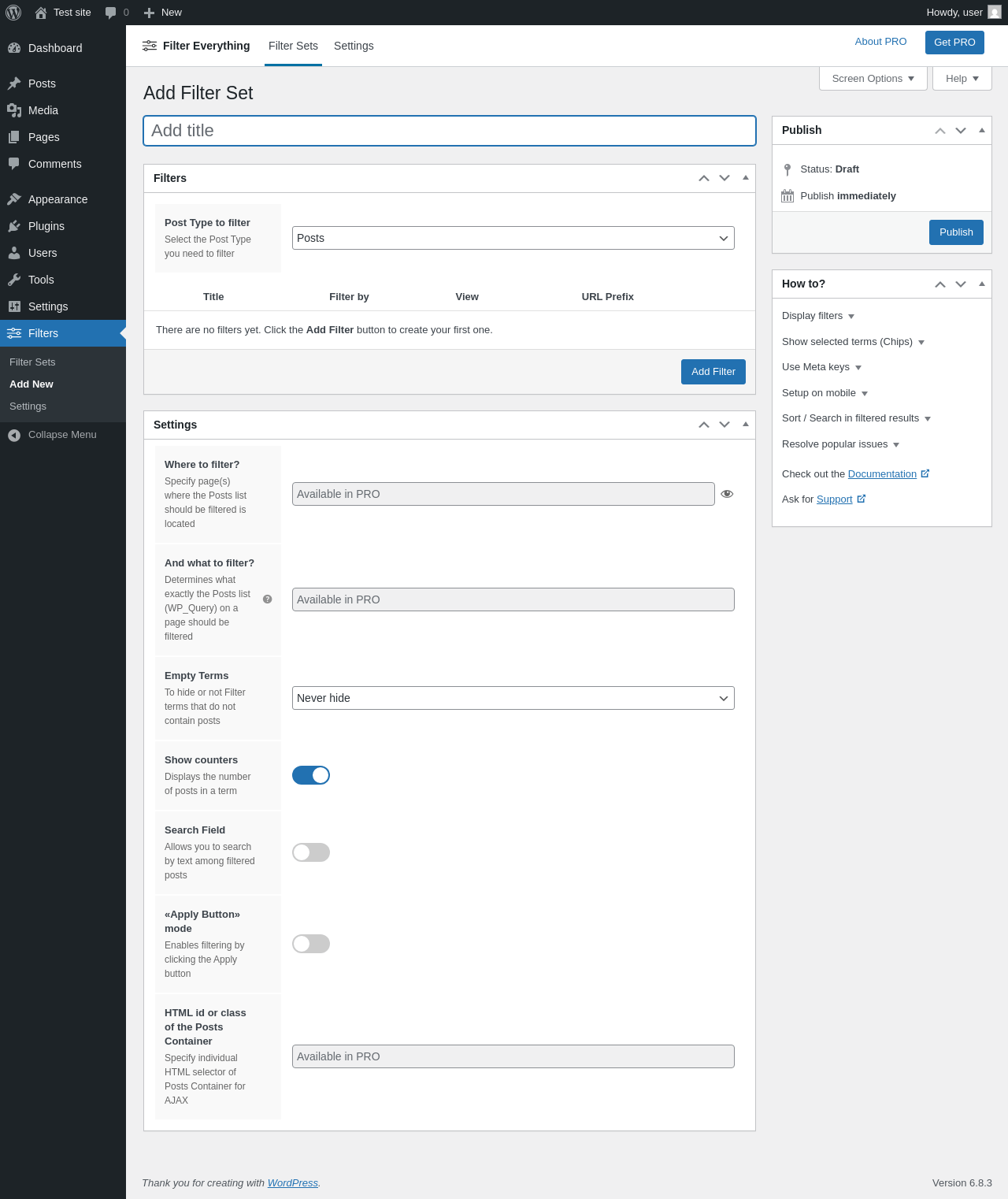The height and width of the screenshot is (1199, 1008).
Task: Click the WordPress logo icon
Action: [x=13, y=13]
